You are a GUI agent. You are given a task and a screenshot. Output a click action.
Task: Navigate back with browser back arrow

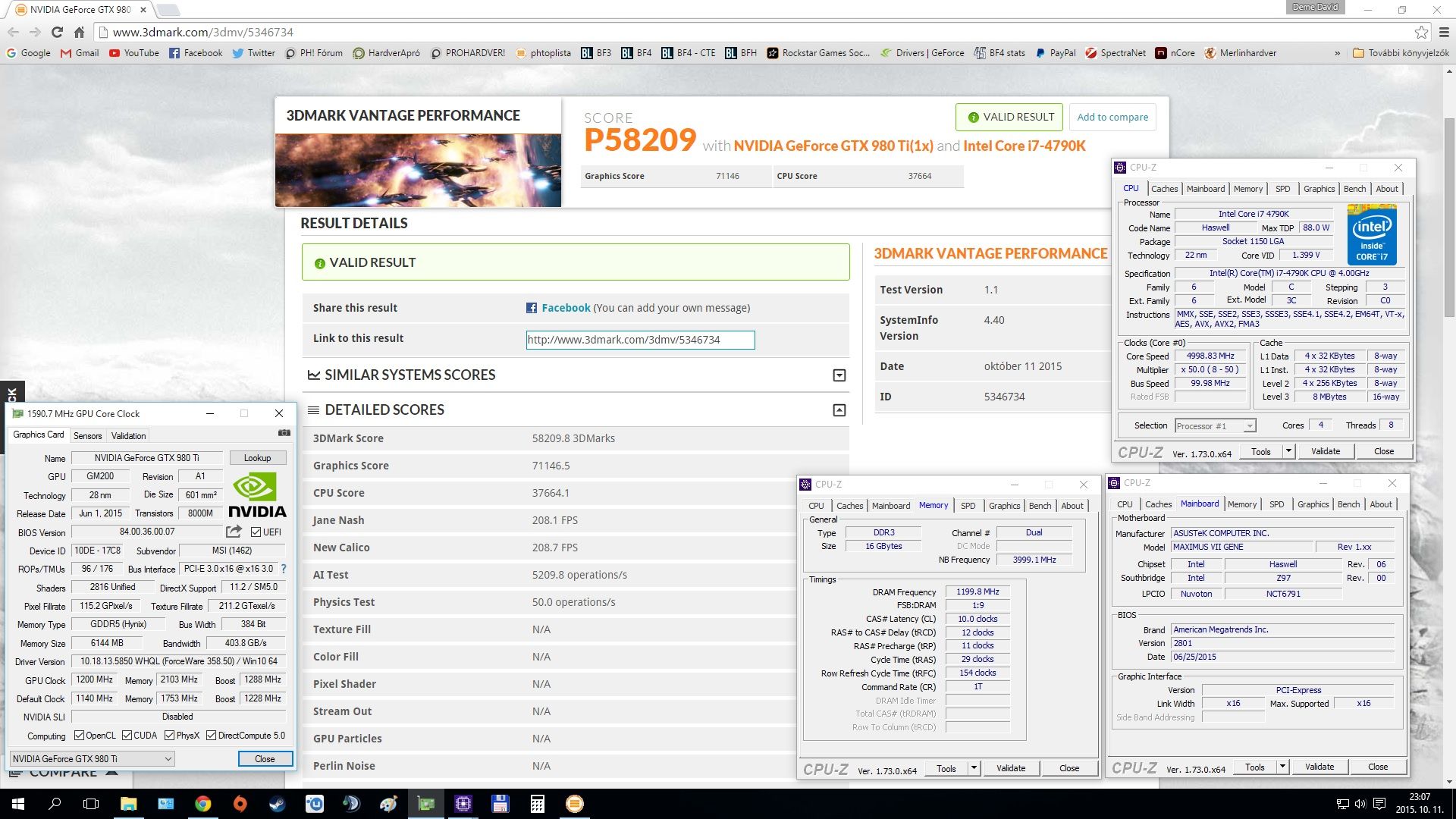tap(13, 32)
